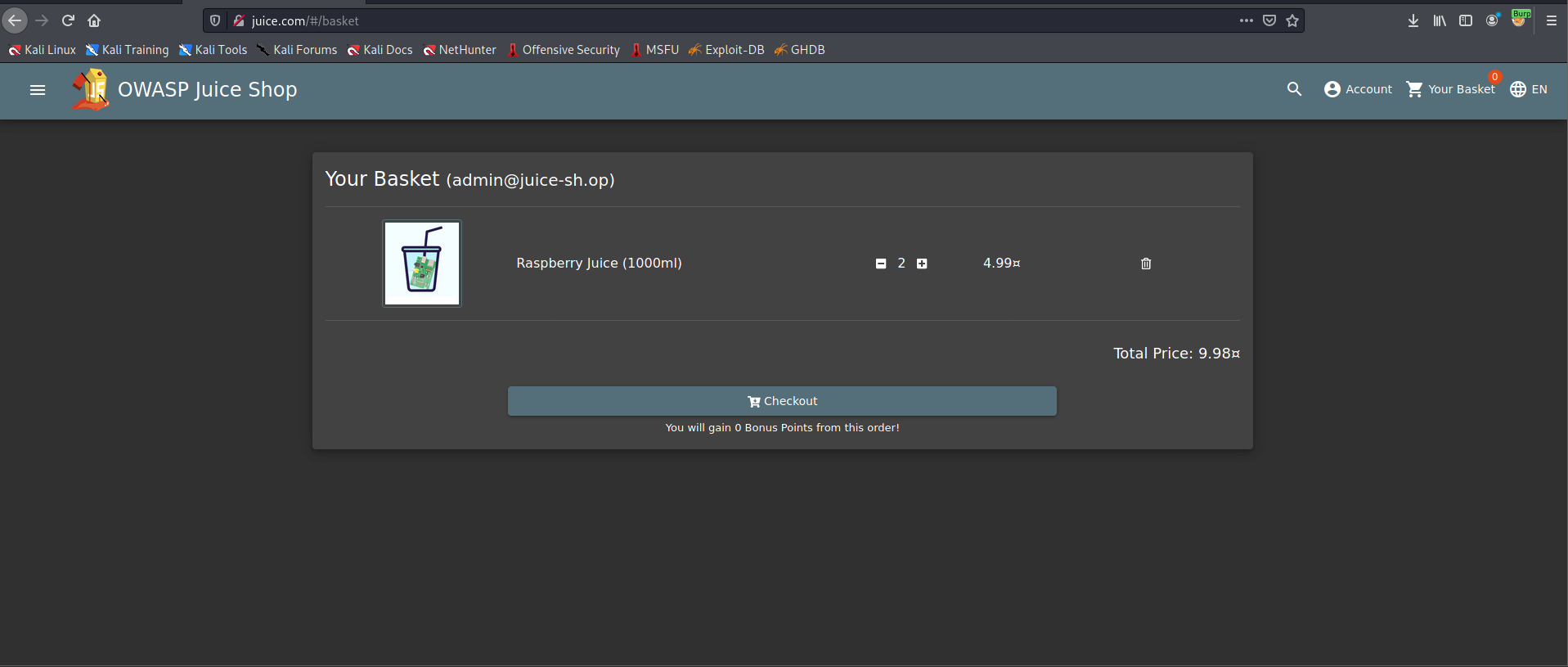
Task: Open the Juice Shop side navigation menu
Action: click(x=38, y=90)
